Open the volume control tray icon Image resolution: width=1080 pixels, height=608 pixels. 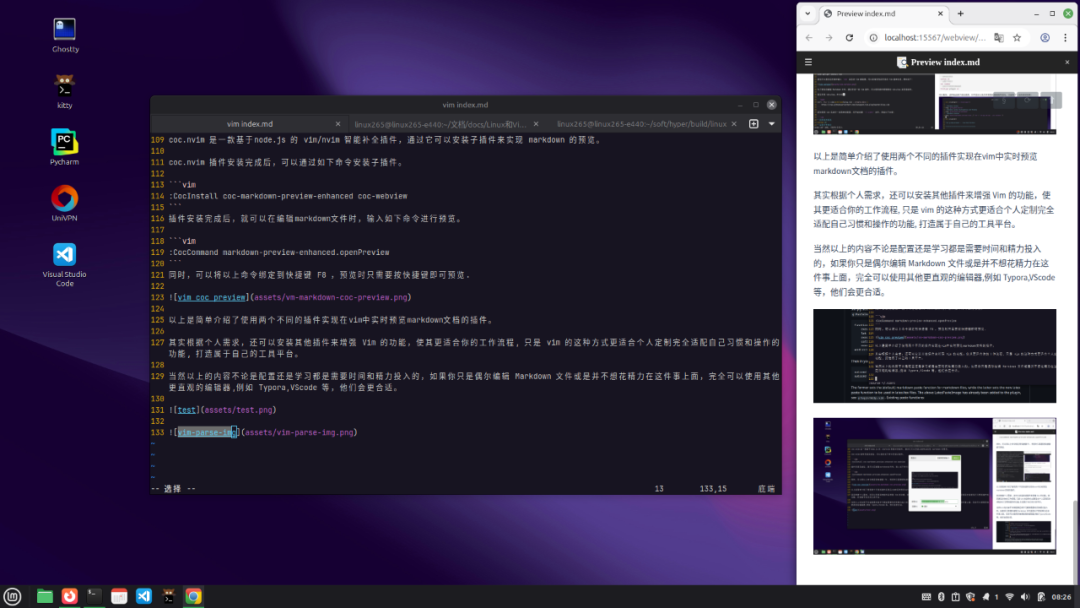click(x=1025, y=597)
